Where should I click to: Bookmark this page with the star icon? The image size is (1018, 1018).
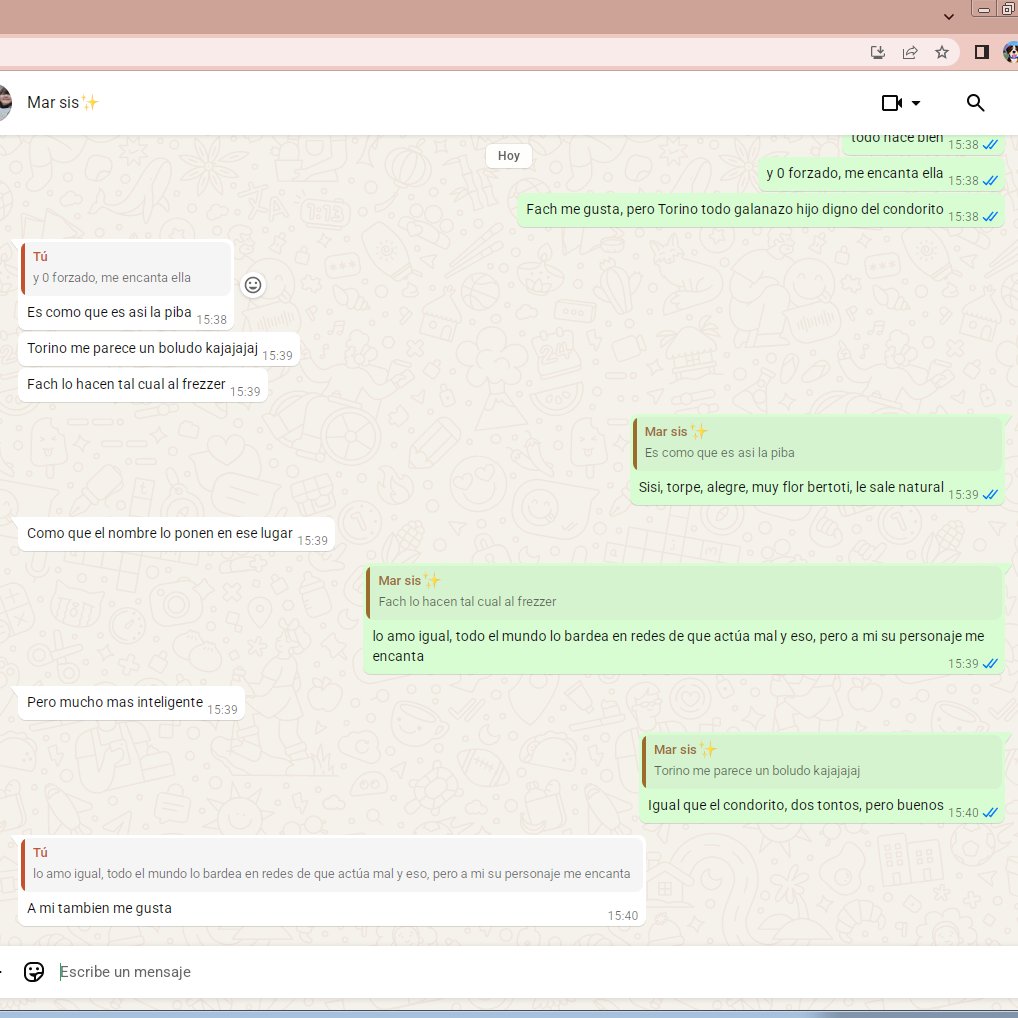(941, 53)
